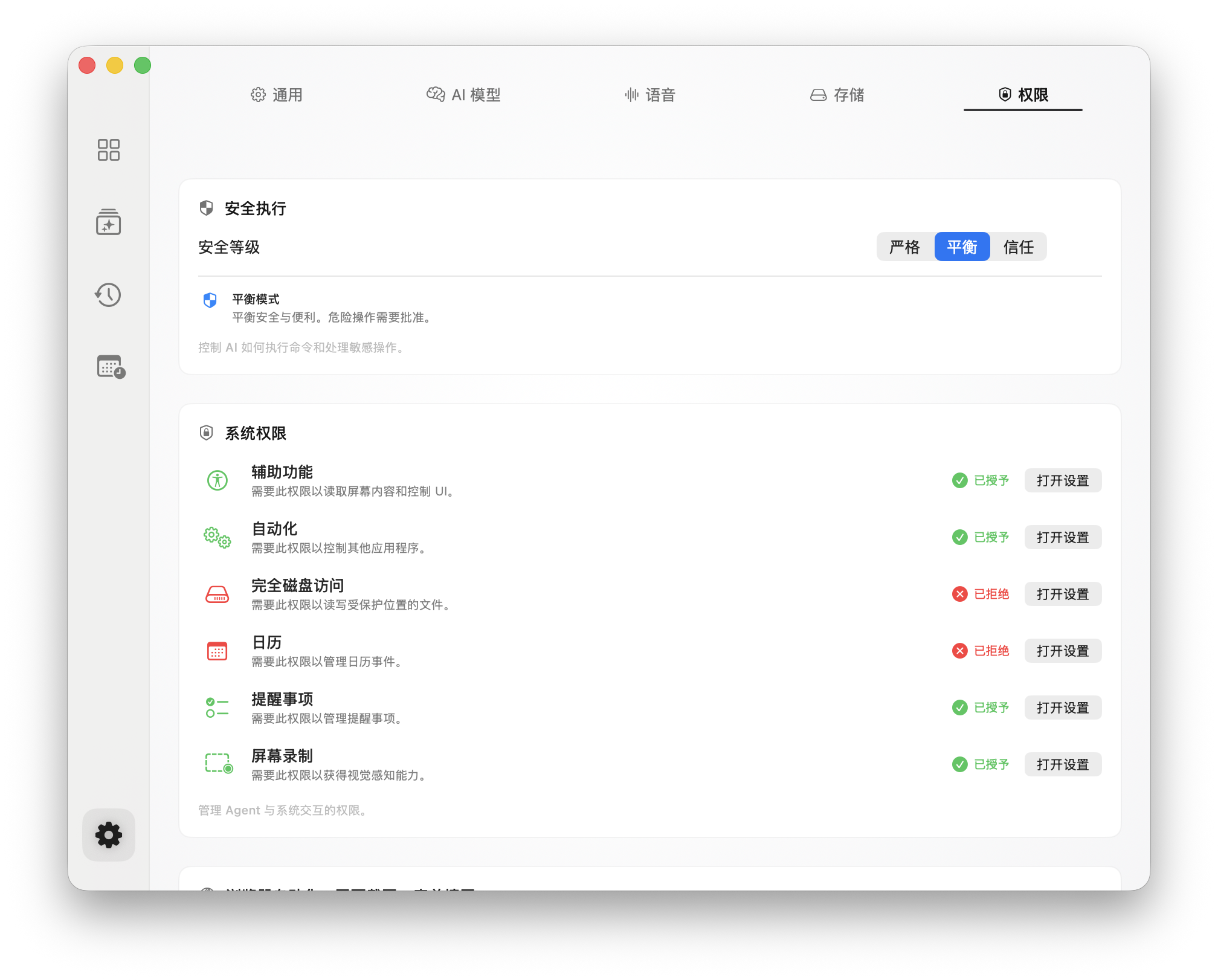The width and height of the screenshot is (1218, 980).
Task: Click the 已拒绝 status badge for 日历
Action: pyautogui.click(x=981, y=651)
